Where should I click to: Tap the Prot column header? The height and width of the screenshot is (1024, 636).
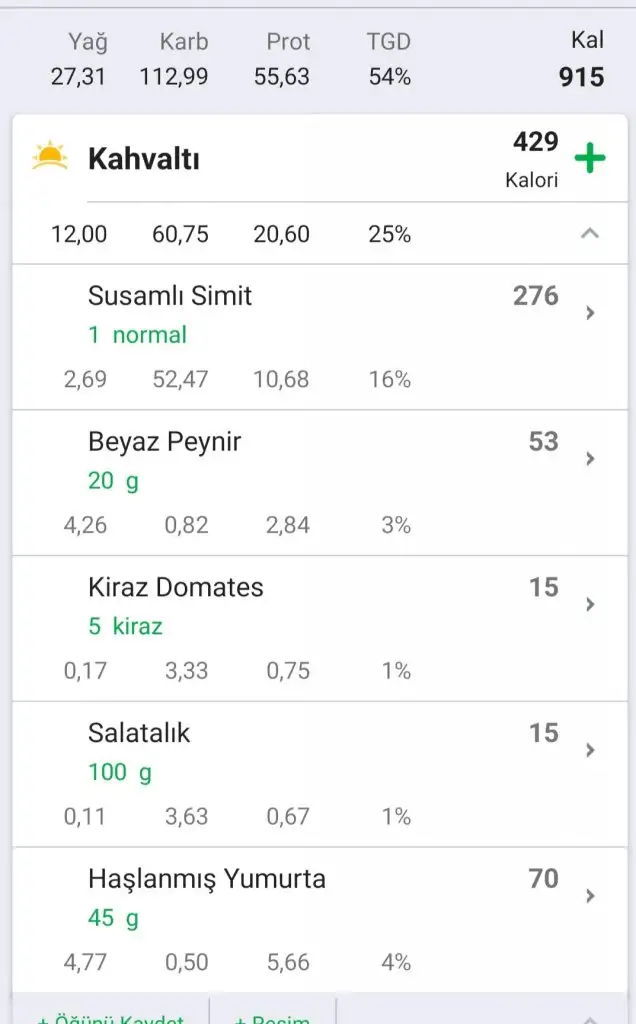click(x=288, y=42)
